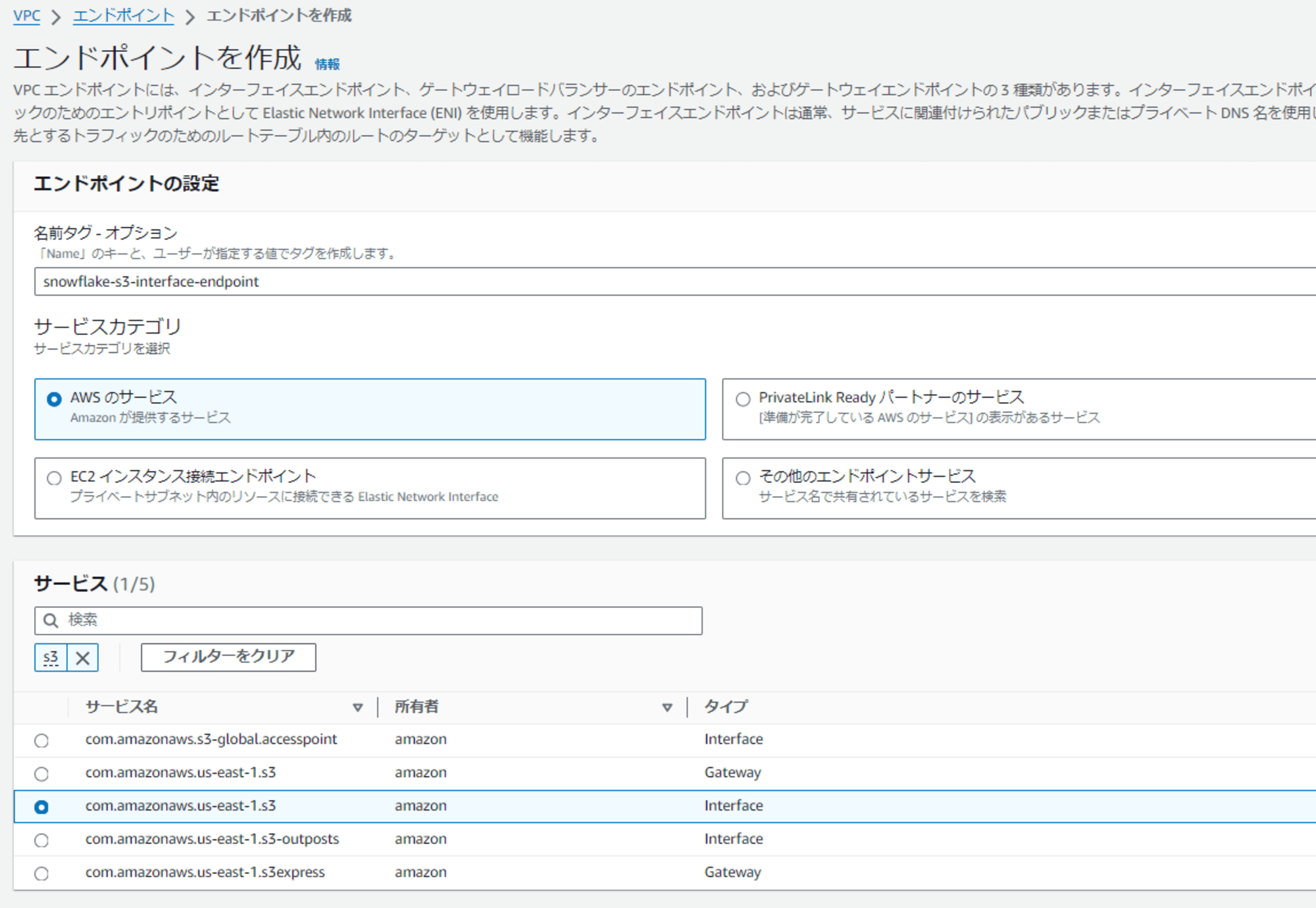Viewport: 1316px width, 908px height.
Task: Select us-east-1.s3express radio
Action: 41,873
